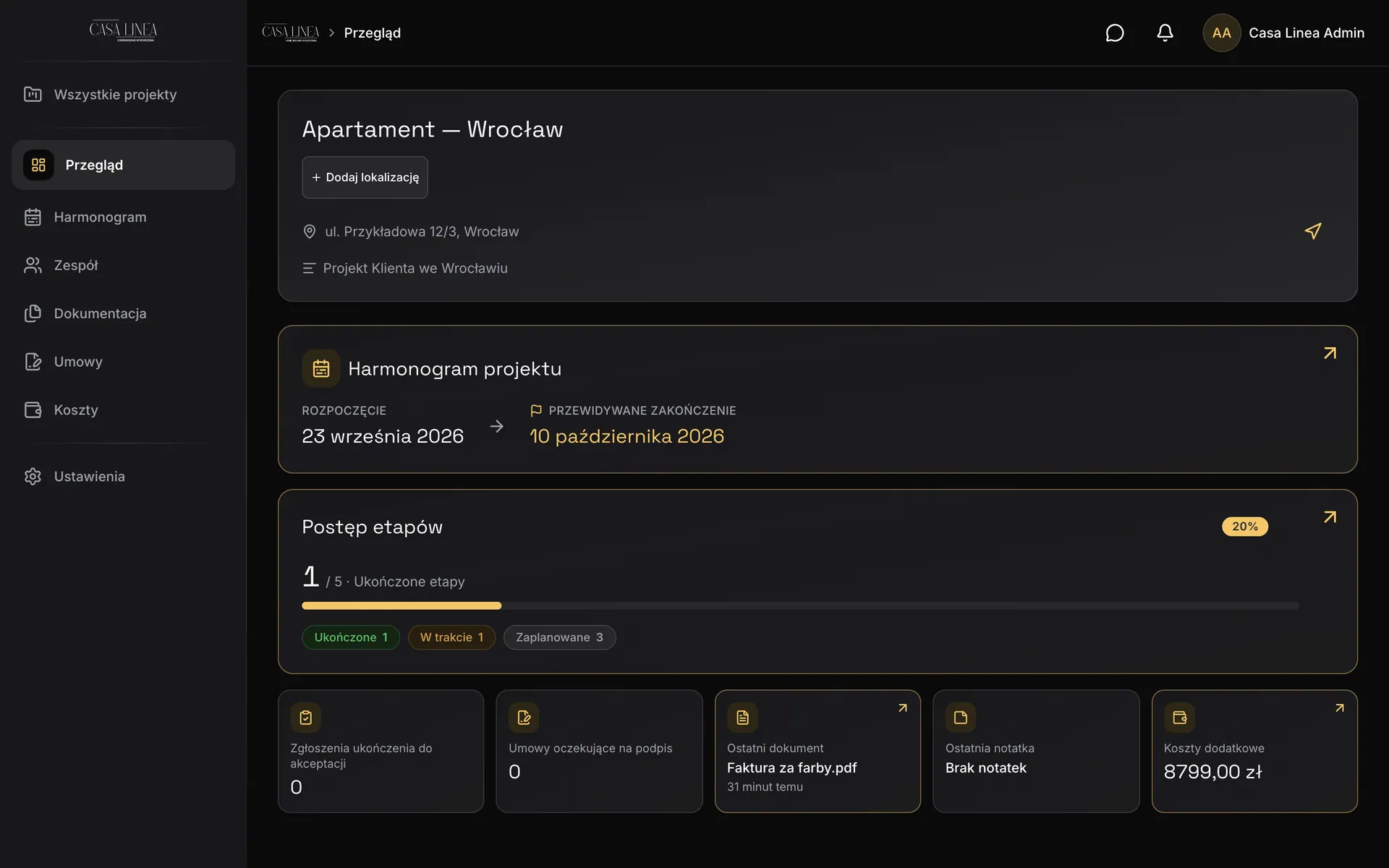
Task: Click the wallet icon in Koszty dodatkowe card
Action: coord(1179,718)
